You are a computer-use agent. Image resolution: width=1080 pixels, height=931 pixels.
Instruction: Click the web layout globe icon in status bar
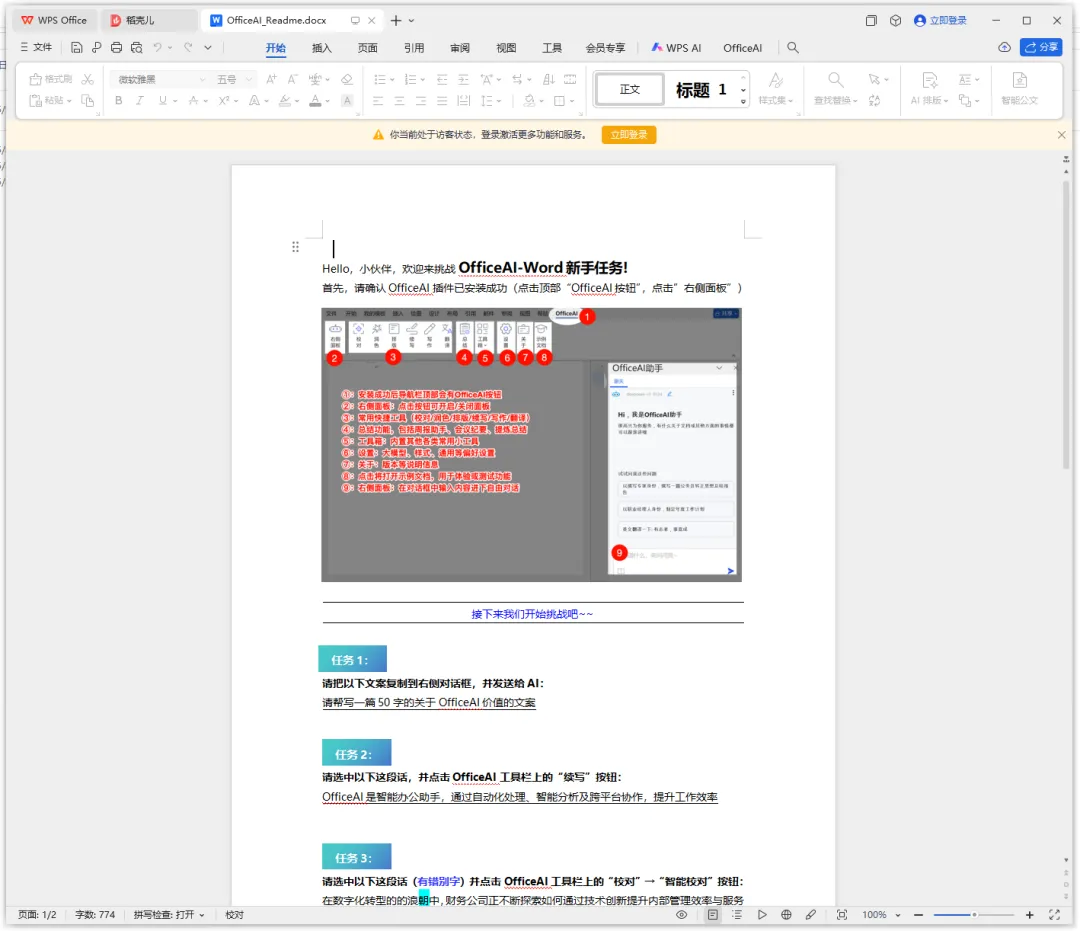(x=786, y=914)
